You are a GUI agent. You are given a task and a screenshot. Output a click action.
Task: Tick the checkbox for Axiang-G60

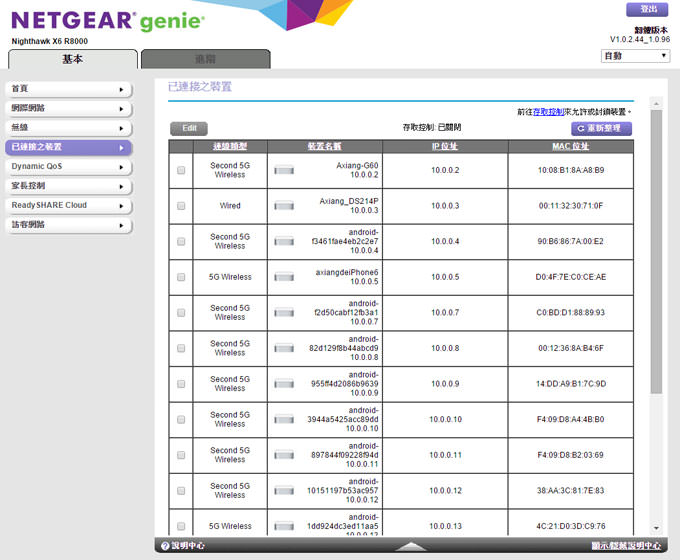181,170
